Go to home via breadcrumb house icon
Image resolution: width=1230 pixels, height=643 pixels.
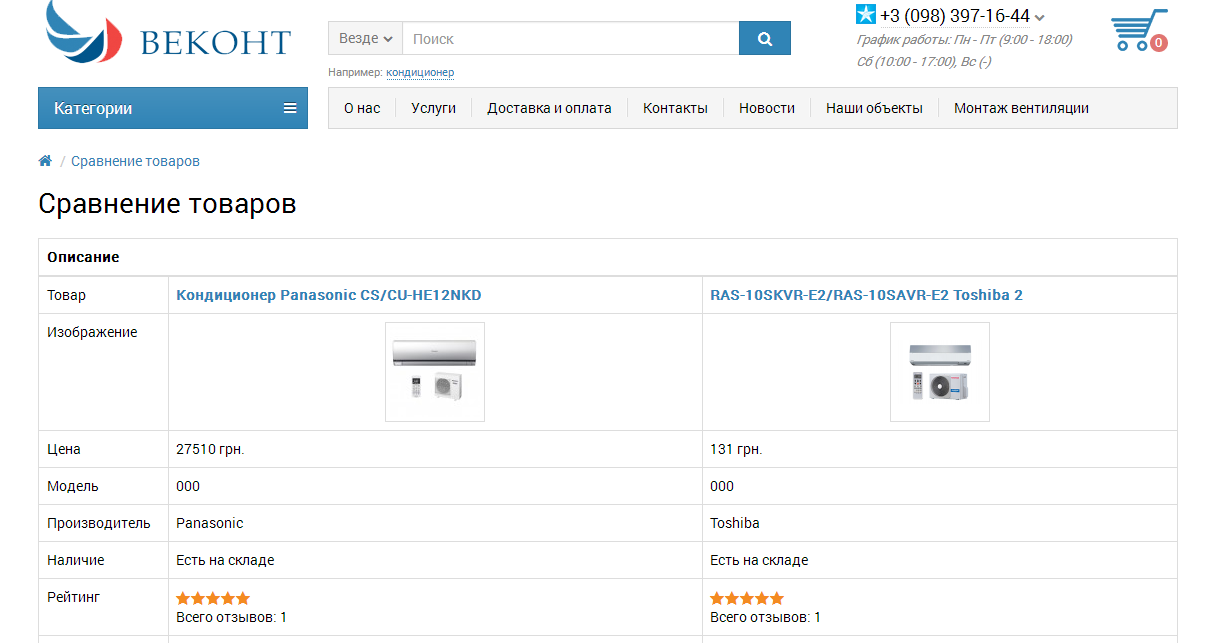point(45,161)
